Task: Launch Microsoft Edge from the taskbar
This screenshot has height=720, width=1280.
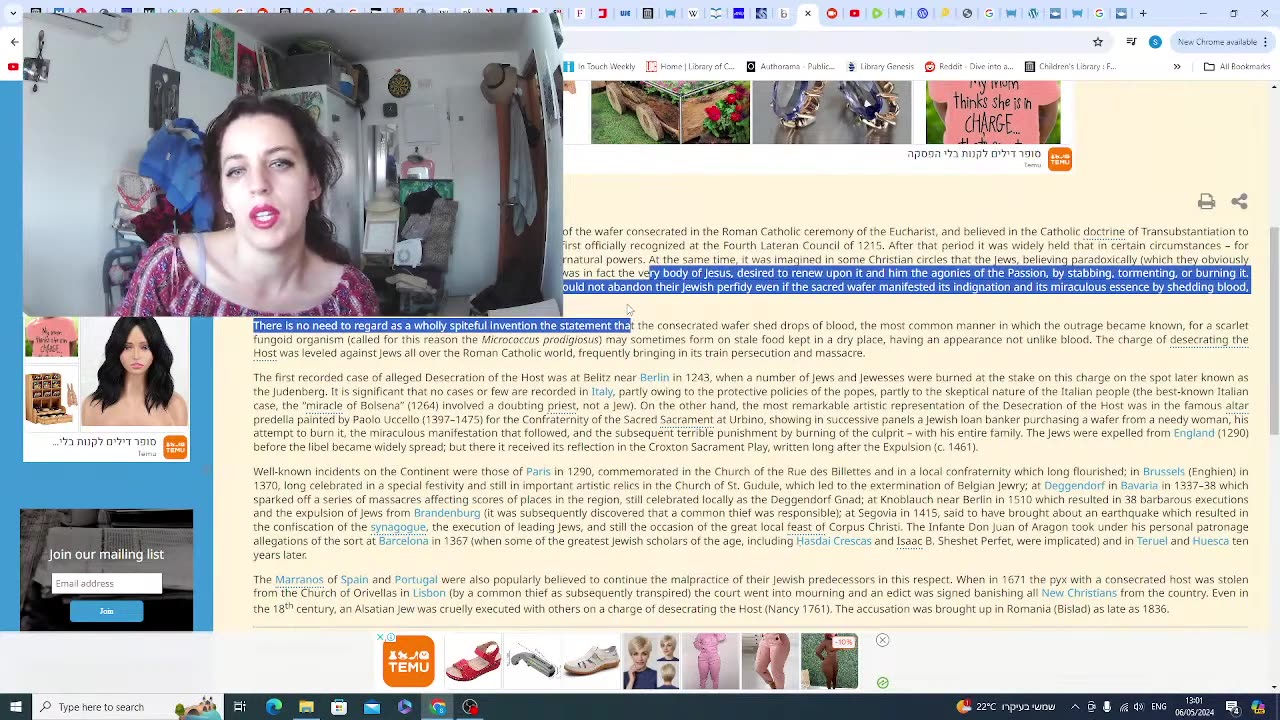Action: point(273,707)
